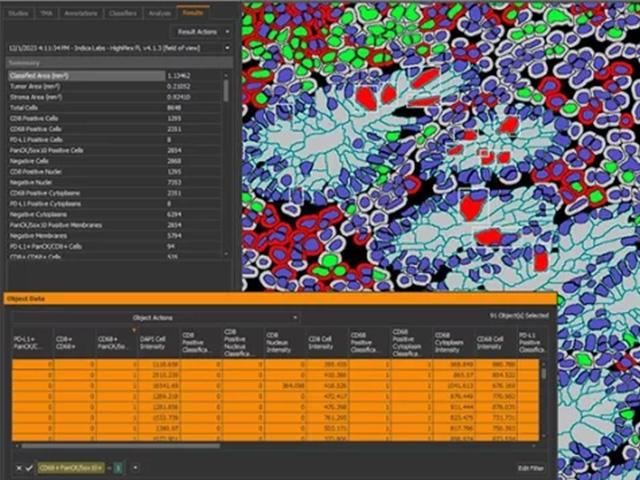Select the Negative Cells row

114,161
